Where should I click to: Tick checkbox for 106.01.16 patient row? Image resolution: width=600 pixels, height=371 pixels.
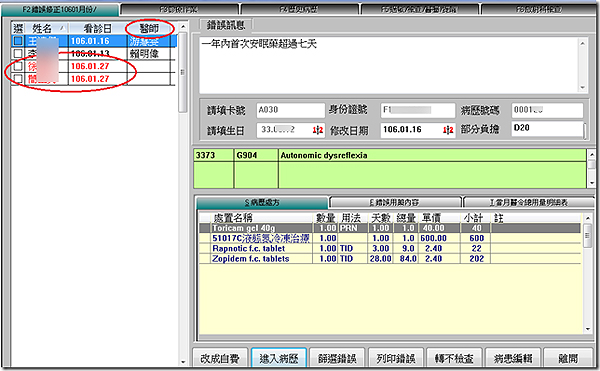[x=18, y=41]
